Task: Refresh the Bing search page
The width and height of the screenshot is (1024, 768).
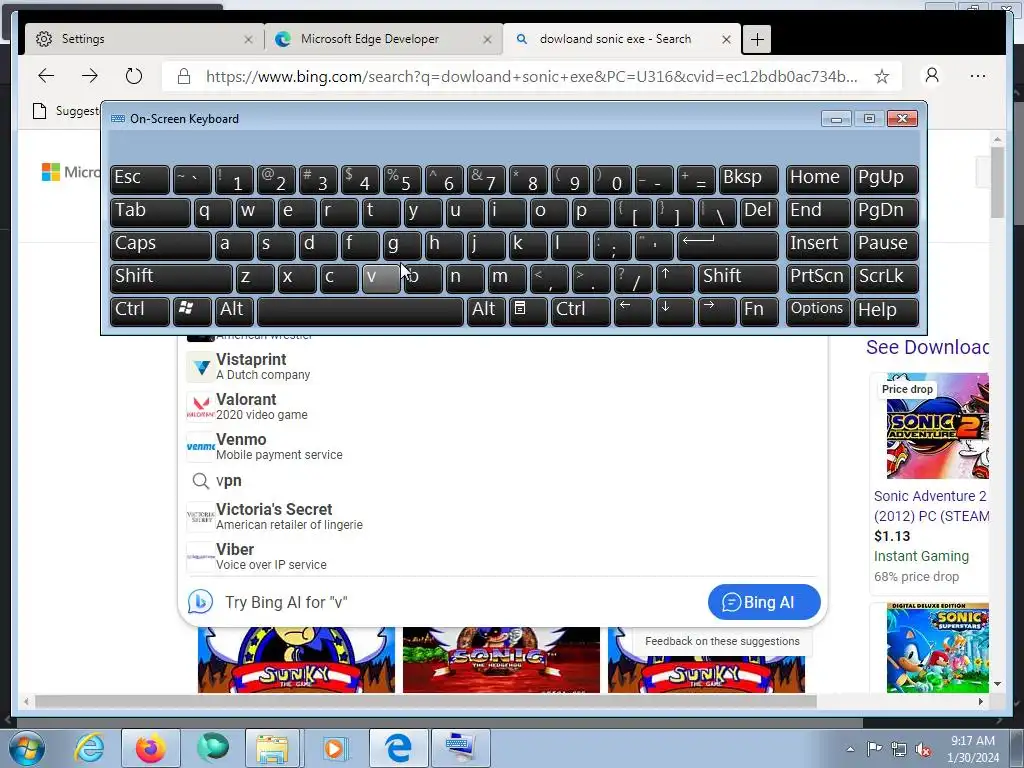Action: (x=134, y=76)
